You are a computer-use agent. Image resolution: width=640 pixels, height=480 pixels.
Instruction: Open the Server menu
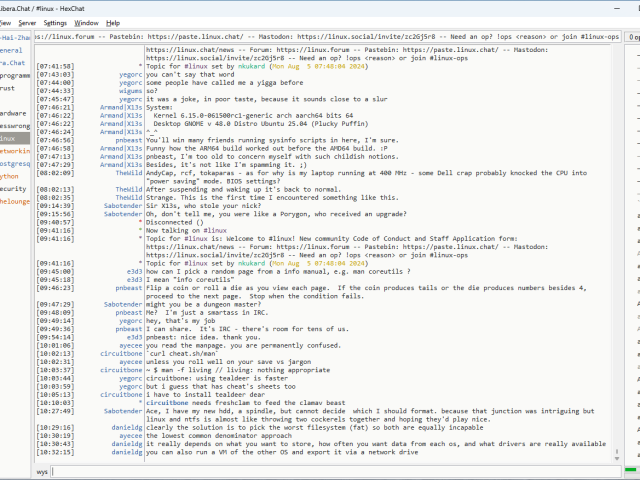tap(27, 22)
